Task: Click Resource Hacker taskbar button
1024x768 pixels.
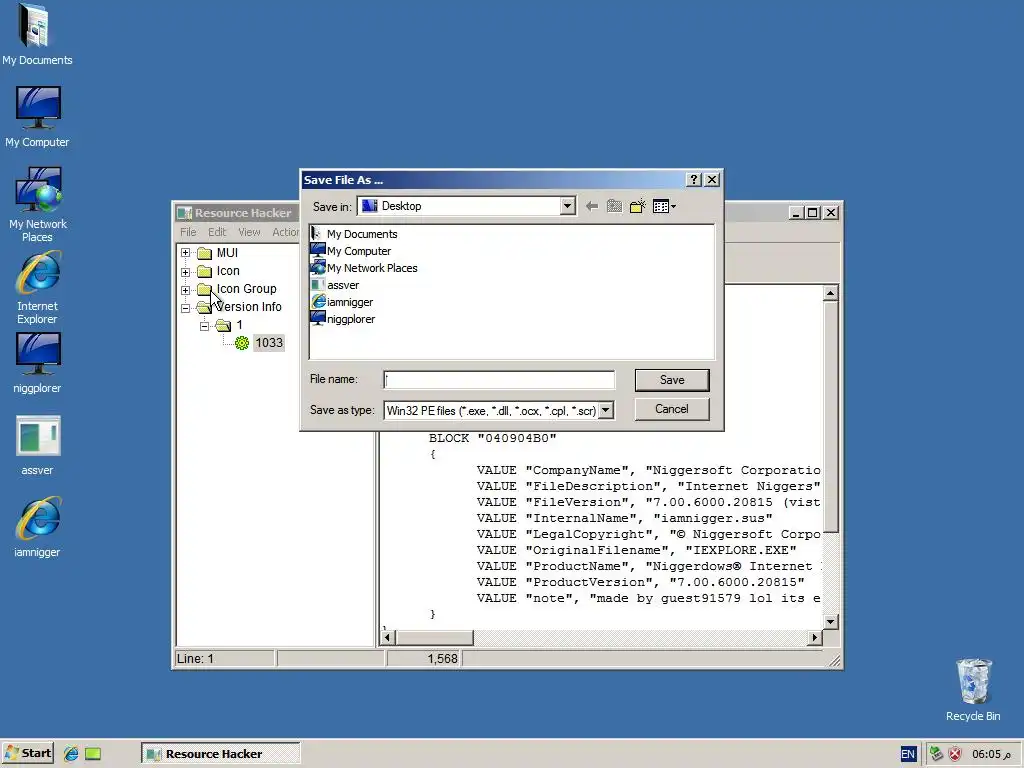Action: click(220, 754)
